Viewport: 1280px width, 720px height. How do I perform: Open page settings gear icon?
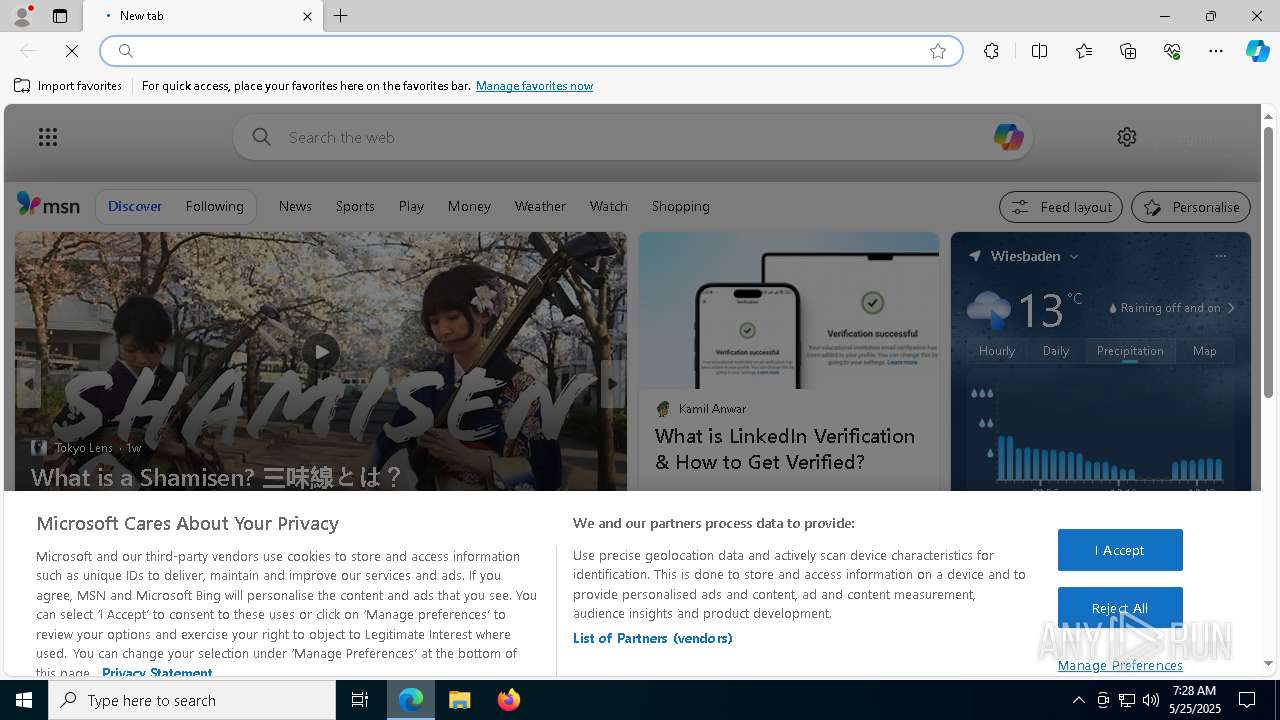point(1127,137)
